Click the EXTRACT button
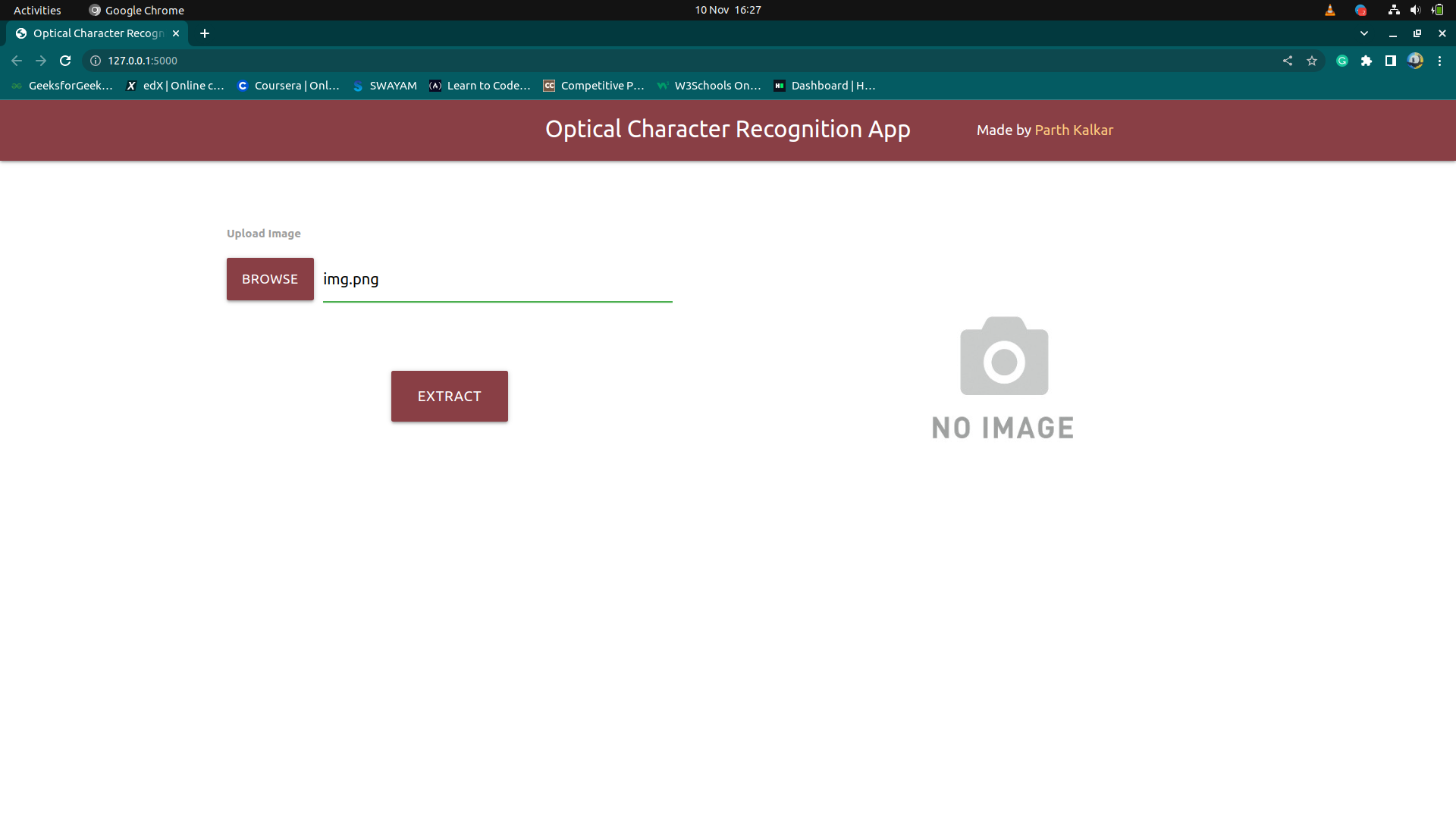 tap(449, 395)
